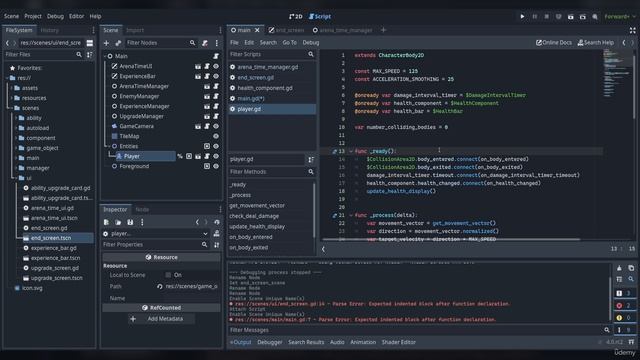
Task: Open the Debug menu in top bar
Action: coord(55,16)
